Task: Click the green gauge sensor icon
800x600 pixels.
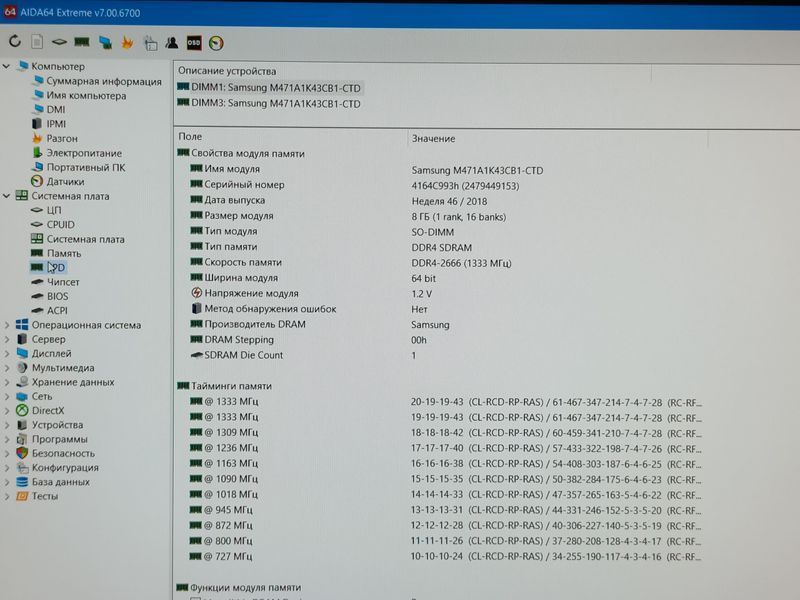Action: pos(216,43)
